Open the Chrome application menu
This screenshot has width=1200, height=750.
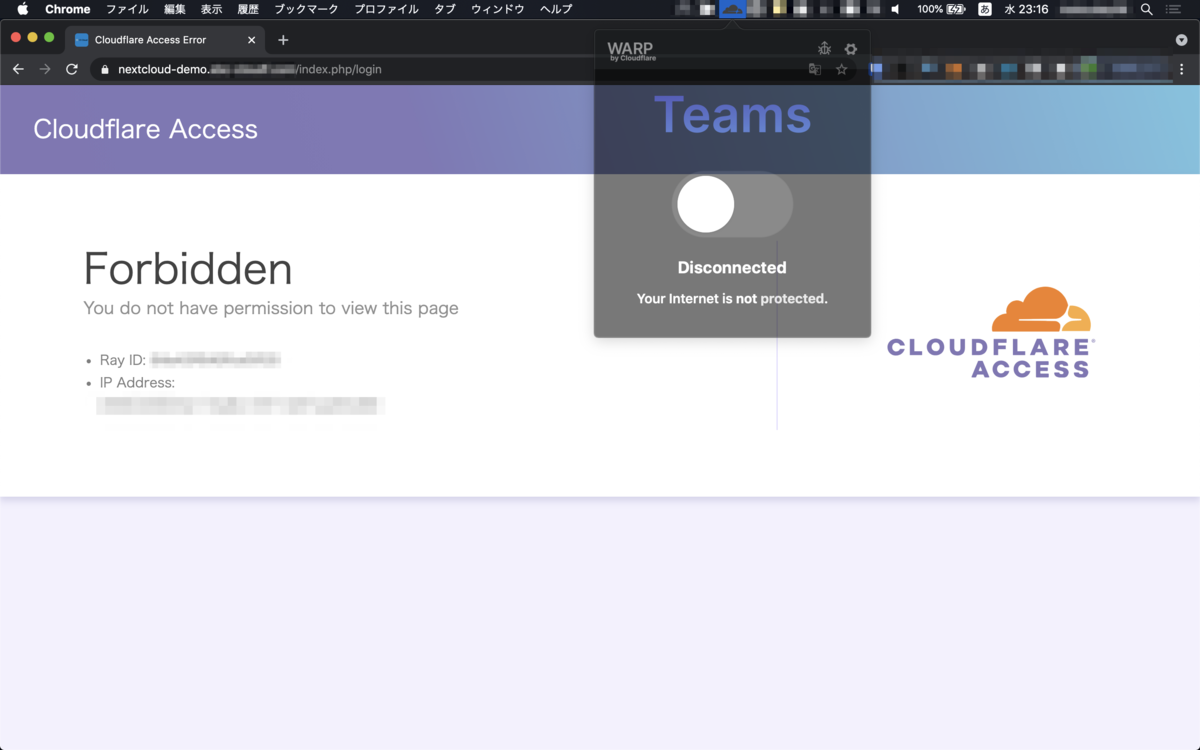pos(68,9)
